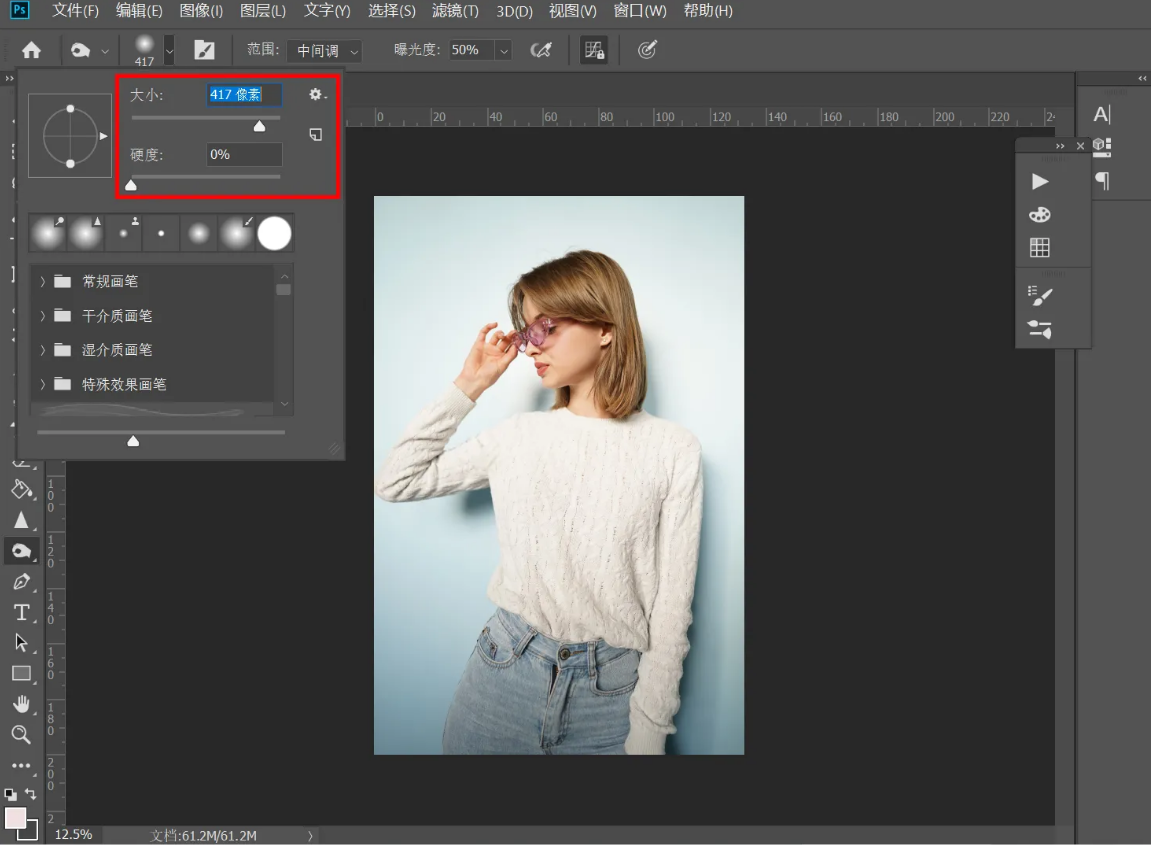Expand the 特殊效果画笔 brush folder

(x=43, y=384)
